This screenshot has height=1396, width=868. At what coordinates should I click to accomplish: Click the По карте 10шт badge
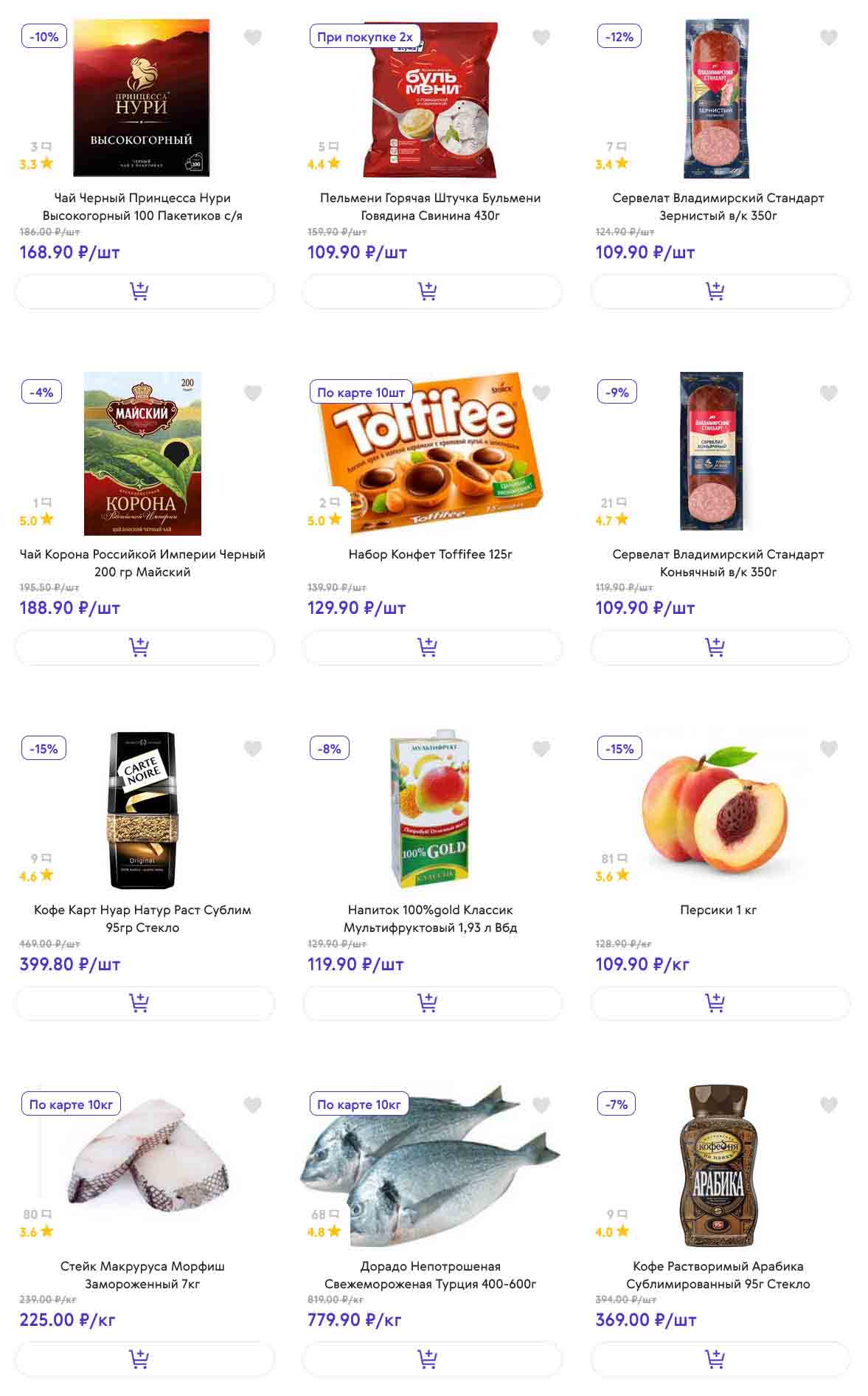[x=361, y=393]
